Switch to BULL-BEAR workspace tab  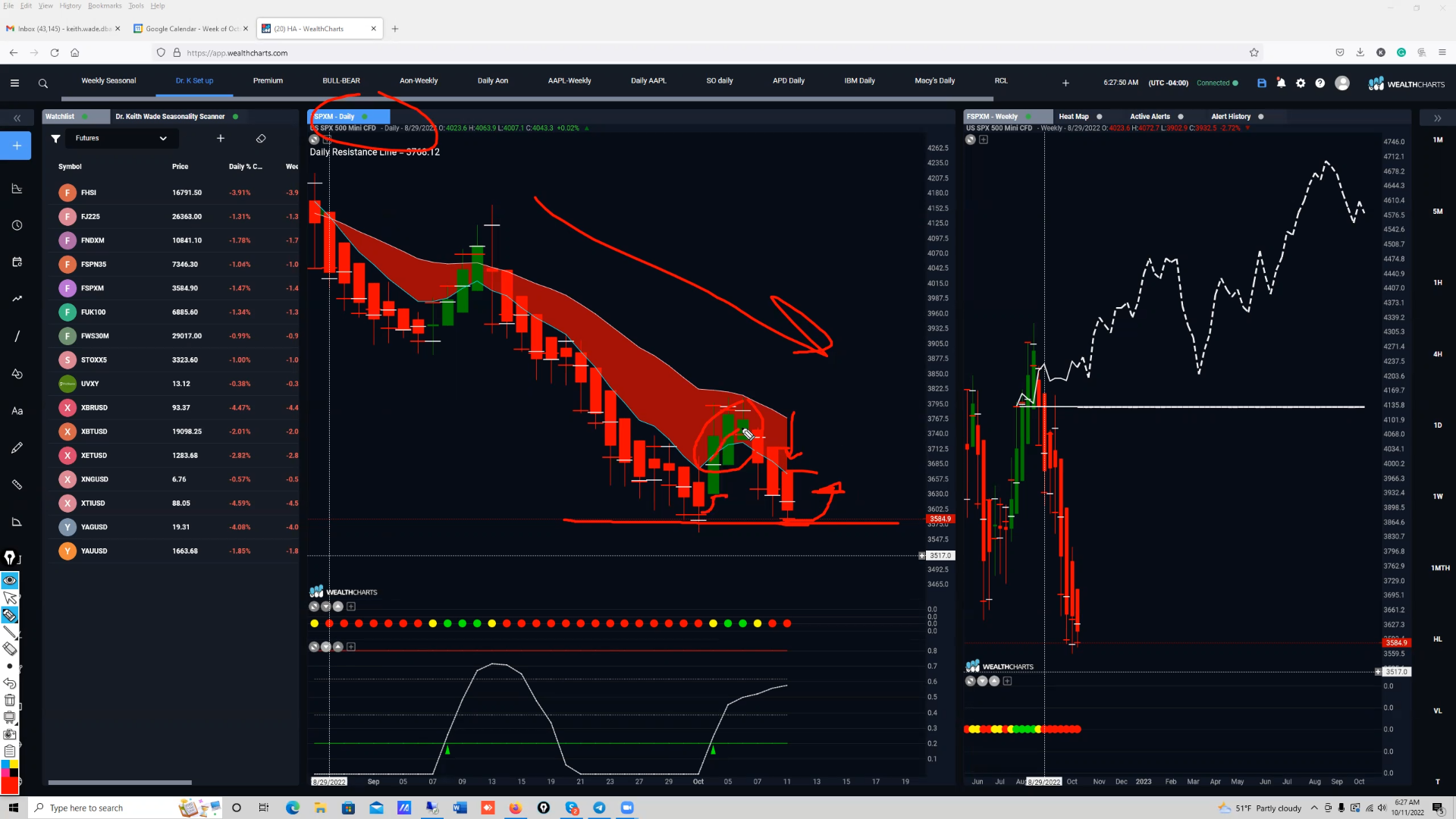[x=341, y=80]
